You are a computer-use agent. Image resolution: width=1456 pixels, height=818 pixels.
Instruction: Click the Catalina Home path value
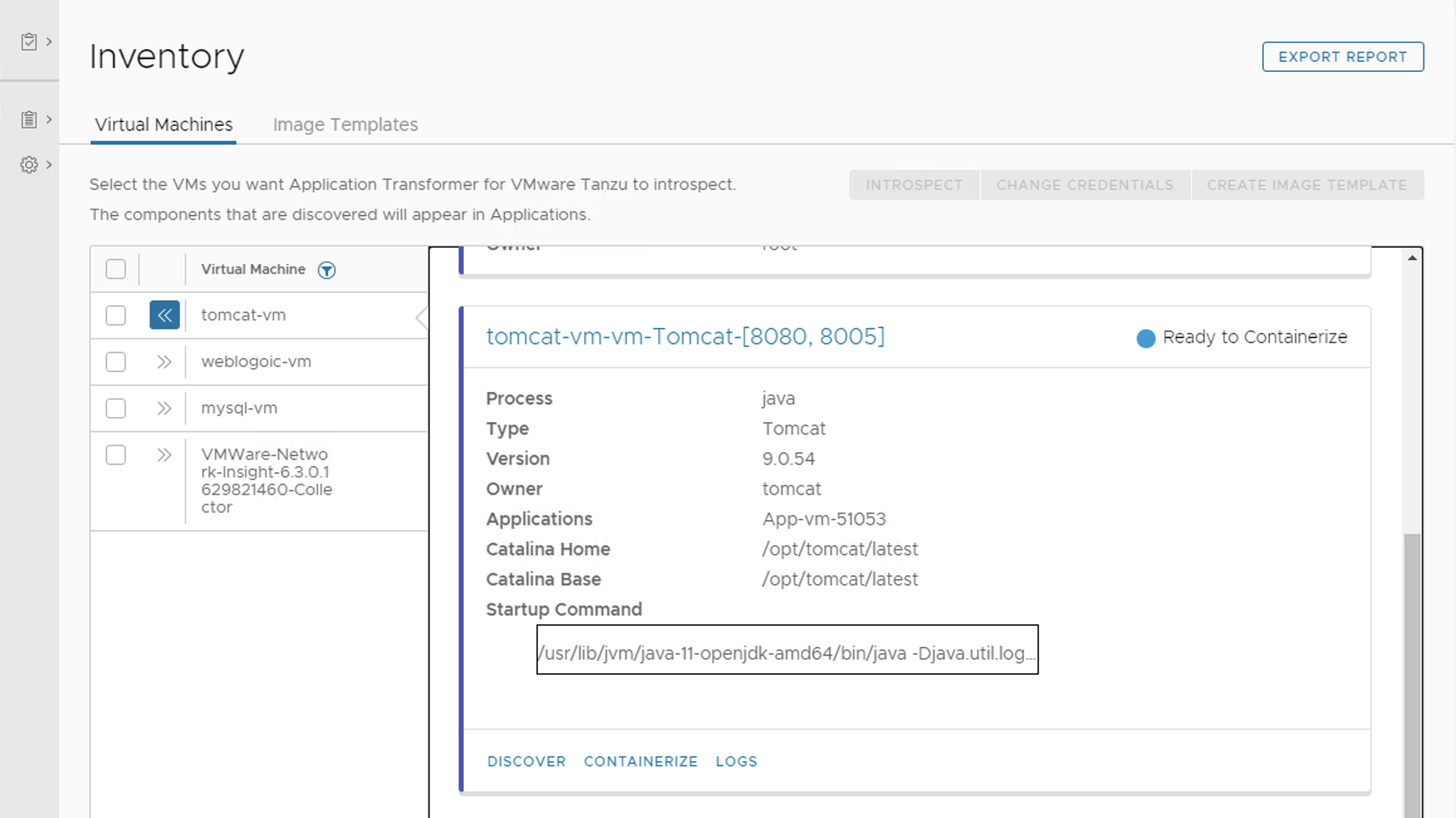pyautogui.click(x=840, y=549)
